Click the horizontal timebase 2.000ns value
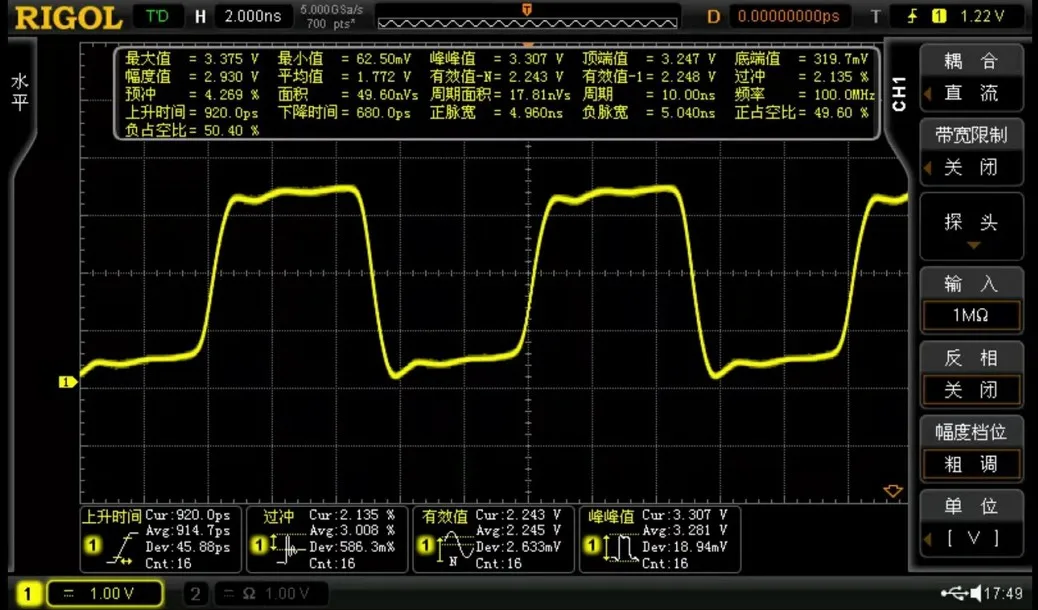This screenshot has height=610, width=1038. 252,17
